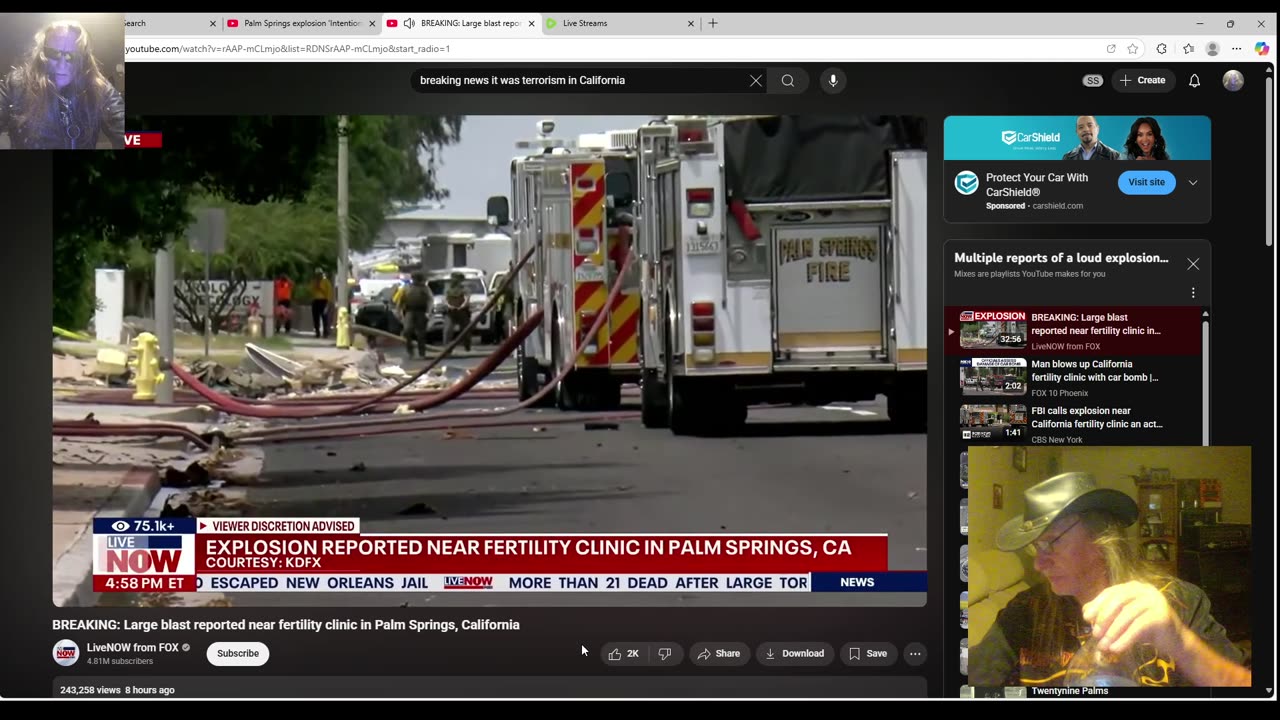This screenshot has width=1280, height=720.
Task: Expand the CarShield ad options chevron
Action: 1192,183
